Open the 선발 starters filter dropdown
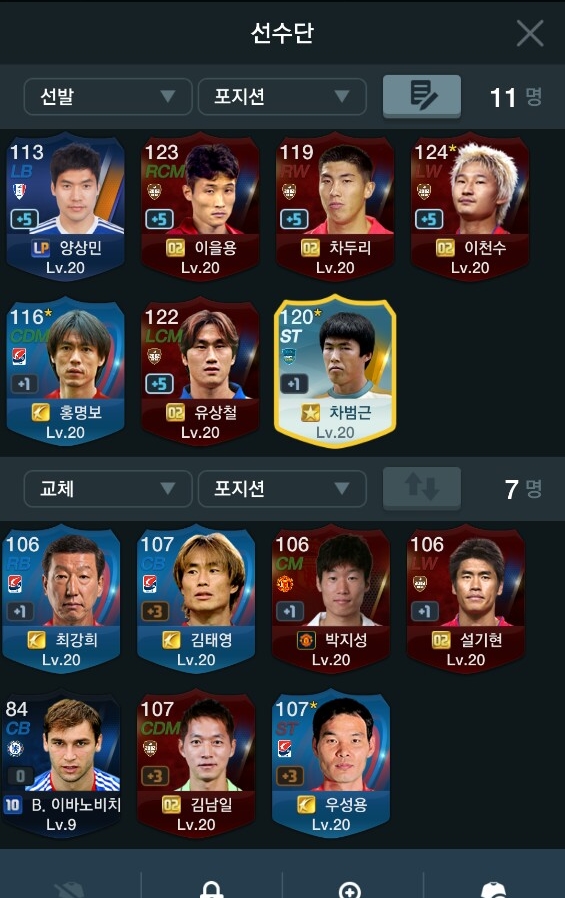Image resolution: width=565 pixels, height=898 pixels. 108,96
